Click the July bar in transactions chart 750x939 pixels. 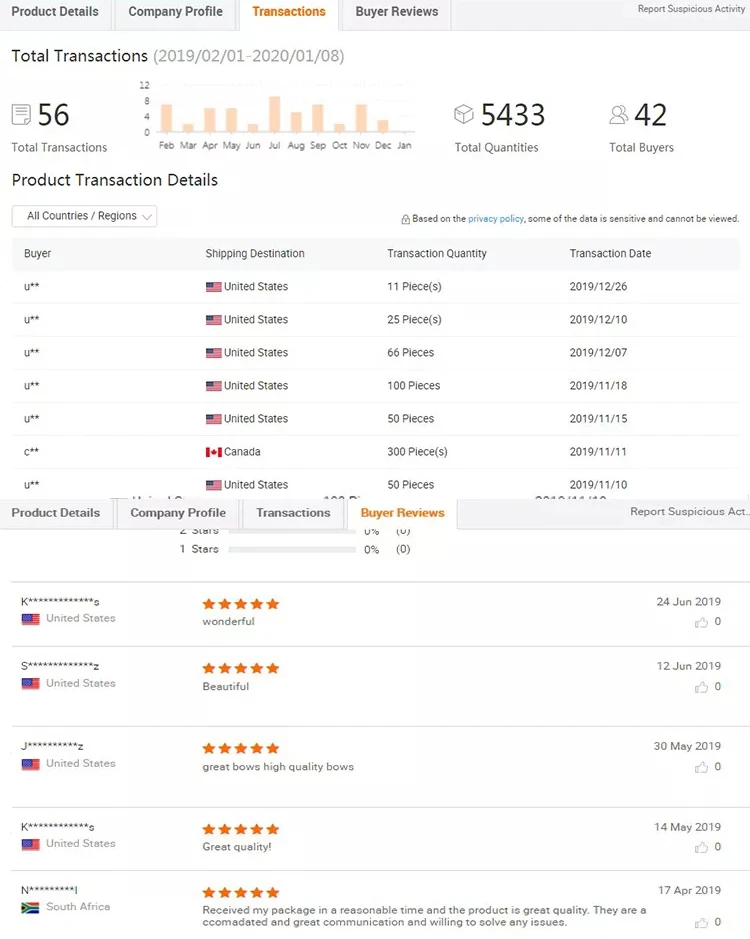click(x=275, y=114)
